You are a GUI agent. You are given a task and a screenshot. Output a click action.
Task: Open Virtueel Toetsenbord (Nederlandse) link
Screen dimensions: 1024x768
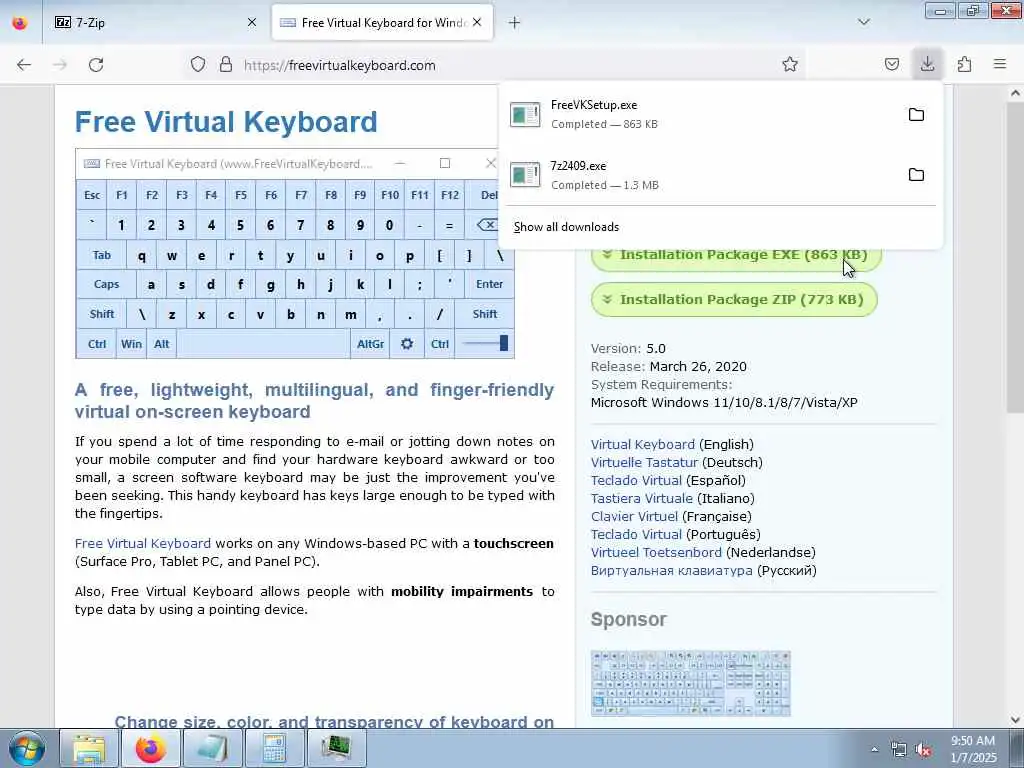coord(656,552)
